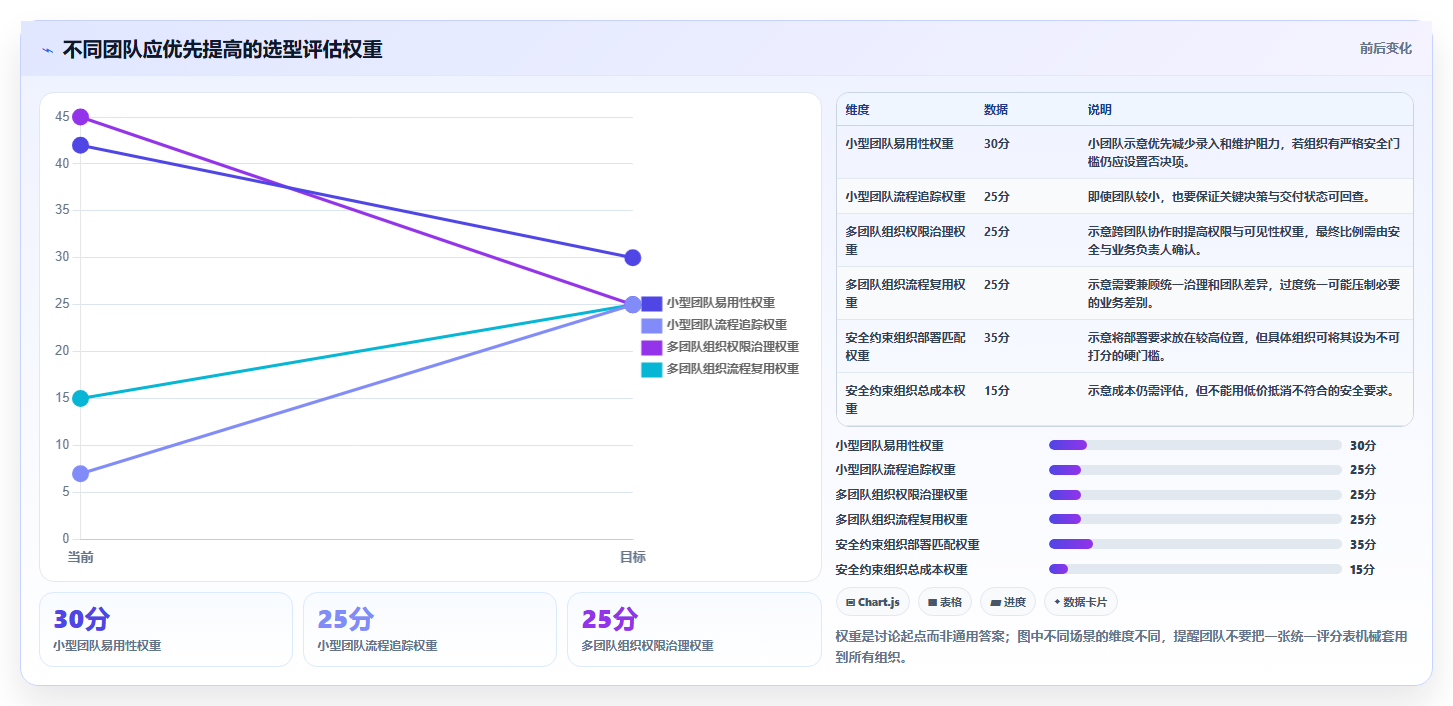This screenshot has height=706, width=1453.
Task: Click the light purple data point at 7
Action: pos(81,473)
